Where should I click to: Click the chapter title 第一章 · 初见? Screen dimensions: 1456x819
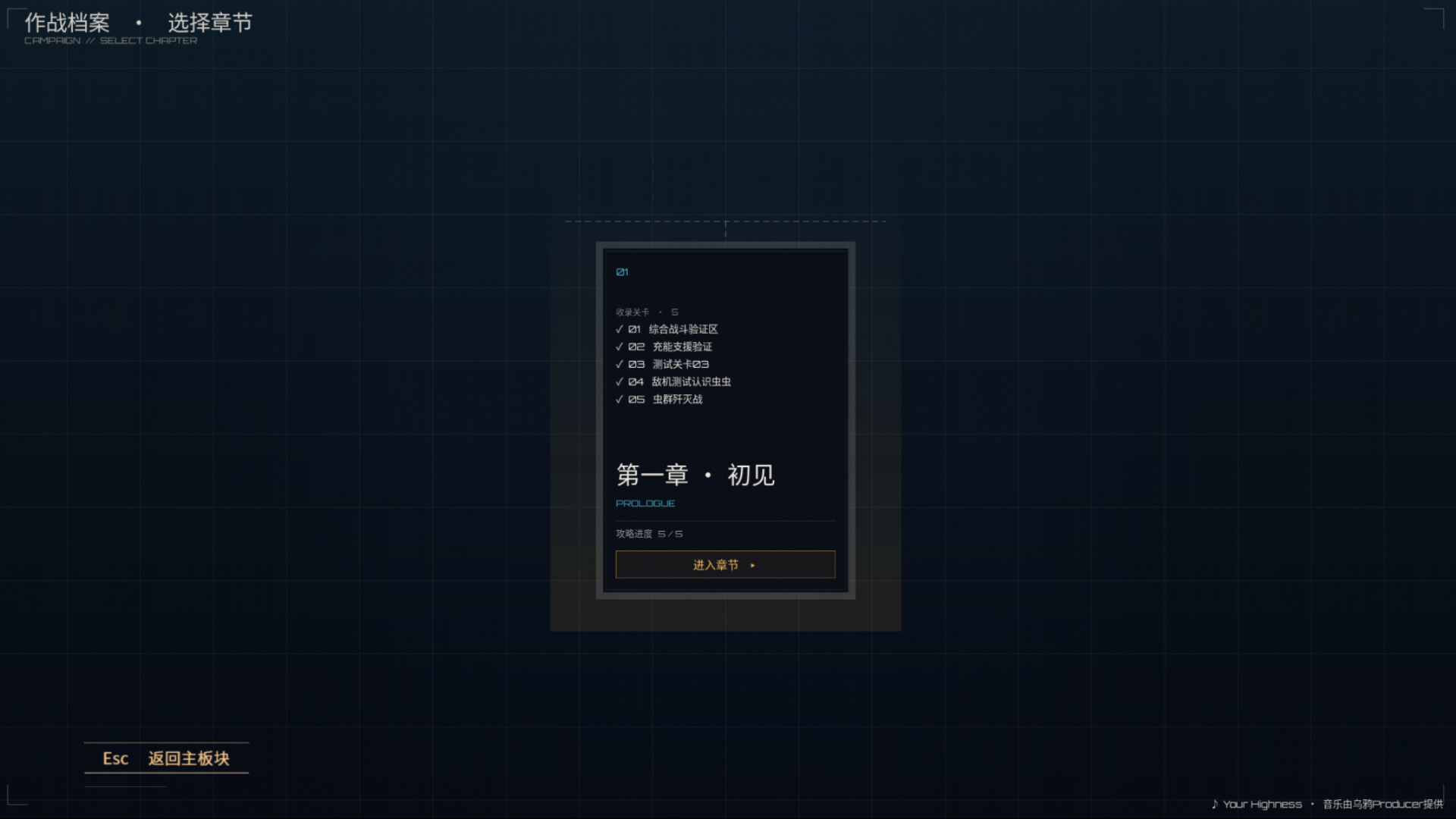point(695,475)
